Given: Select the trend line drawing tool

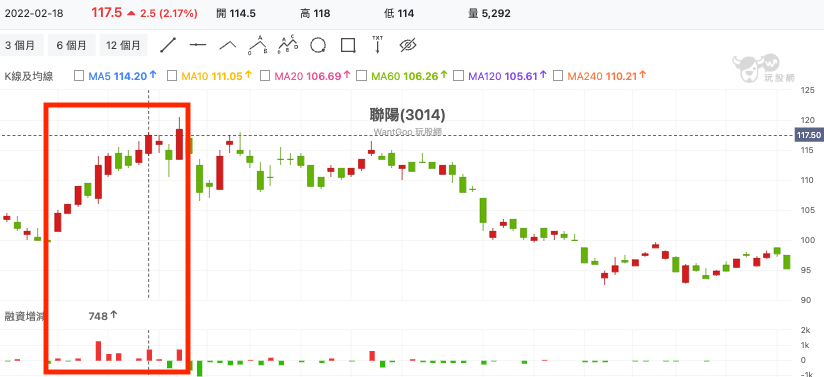Looking at the screenshot, I should [168, 45].
